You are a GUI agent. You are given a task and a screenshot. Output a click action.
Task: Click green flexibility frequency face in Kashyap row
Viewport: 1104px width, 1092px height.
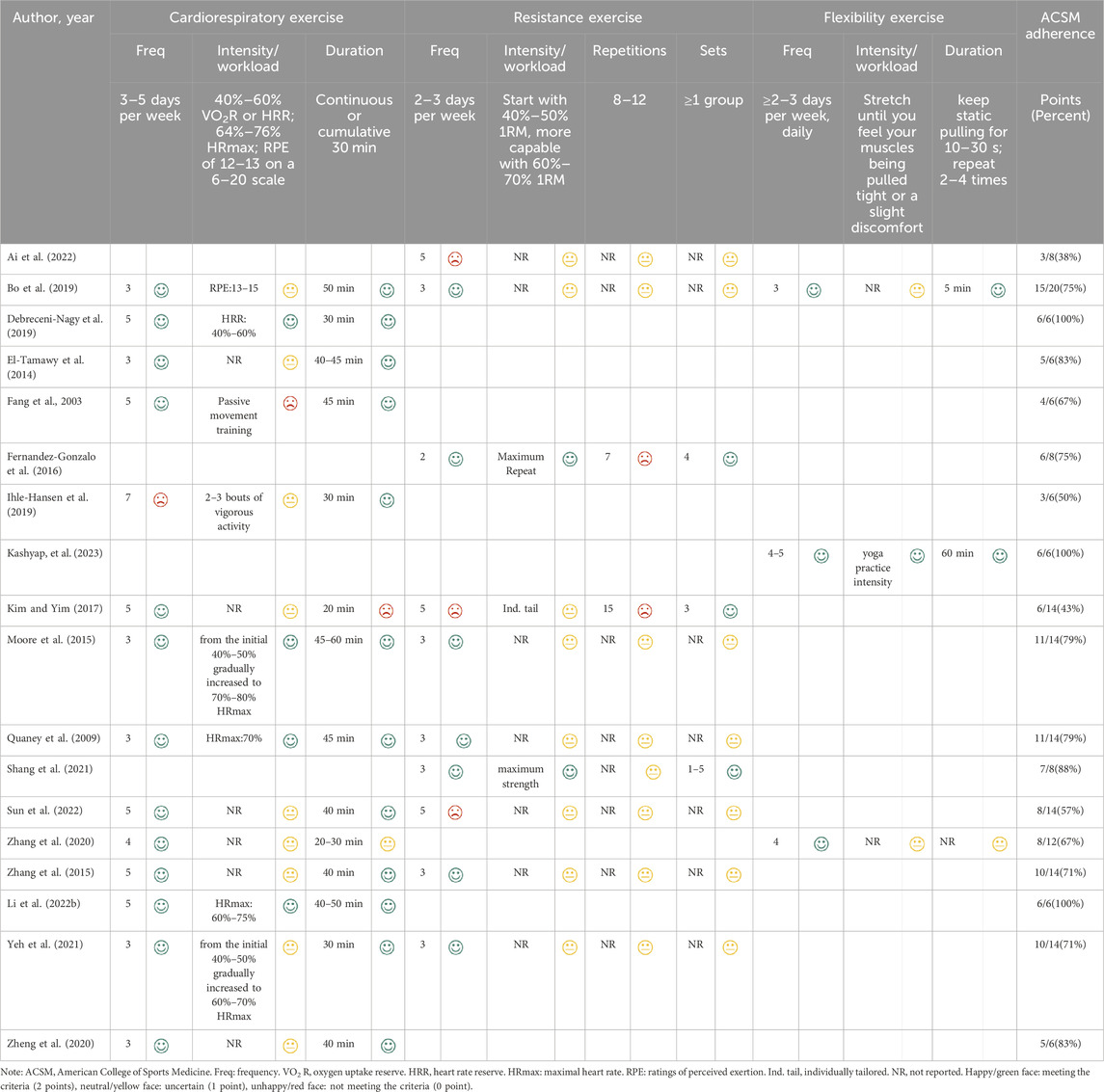point(821,556)
